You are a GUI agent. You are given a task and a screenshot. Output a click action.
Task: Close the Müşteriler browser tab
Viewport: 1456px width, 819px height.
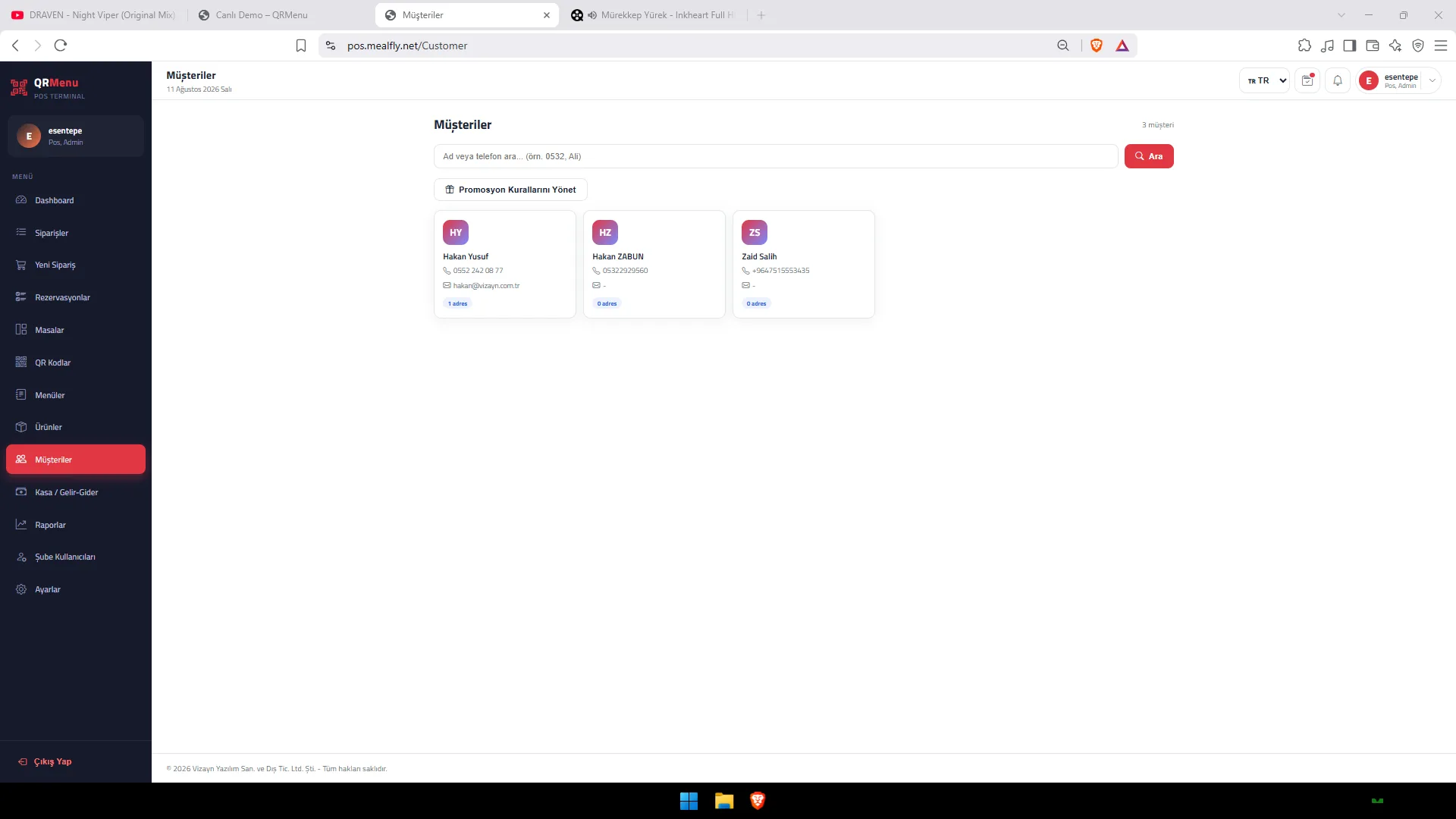click(547, 15)
